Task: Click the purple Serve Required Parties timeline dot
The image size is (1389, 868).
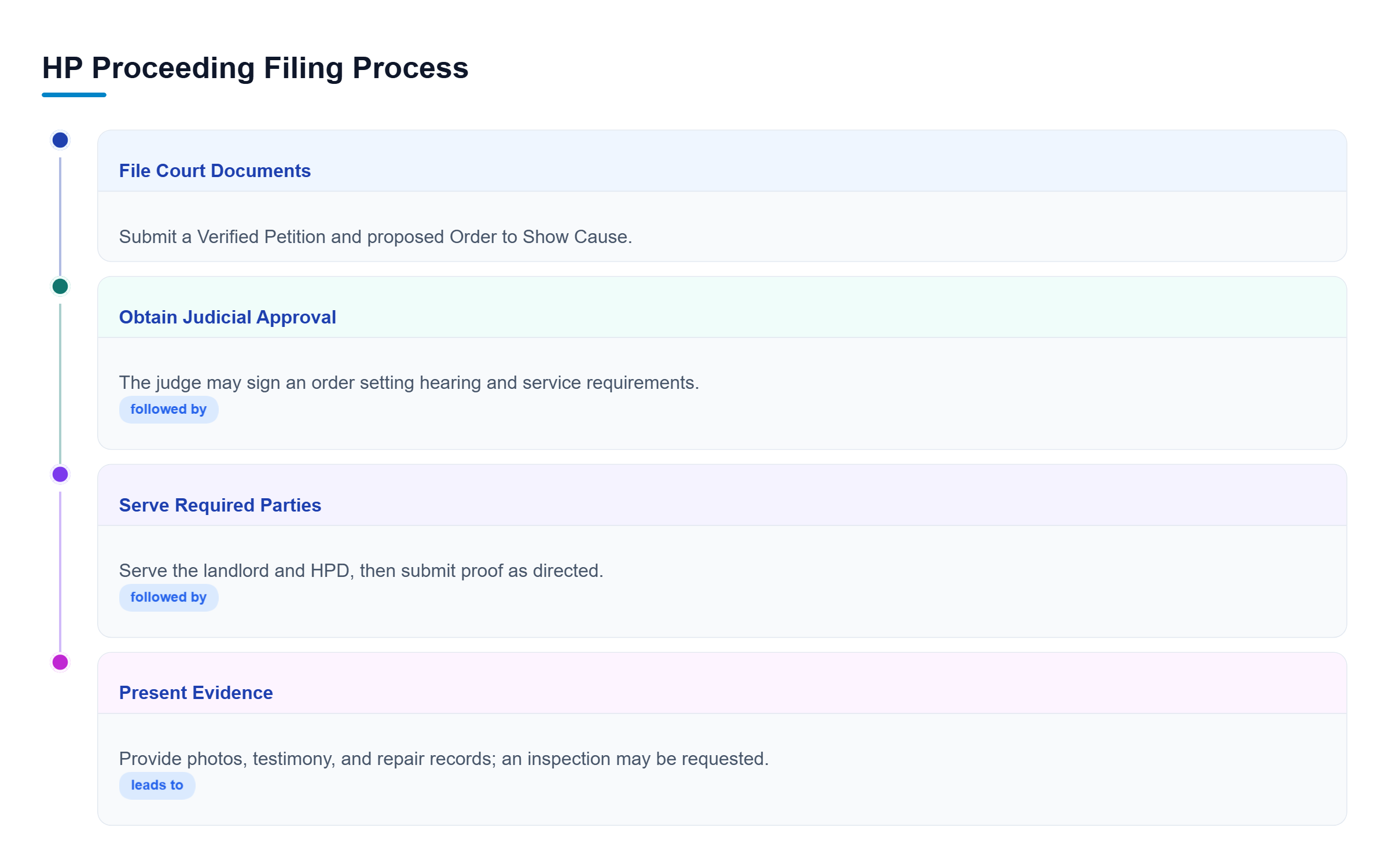Action: pos(60,475)
